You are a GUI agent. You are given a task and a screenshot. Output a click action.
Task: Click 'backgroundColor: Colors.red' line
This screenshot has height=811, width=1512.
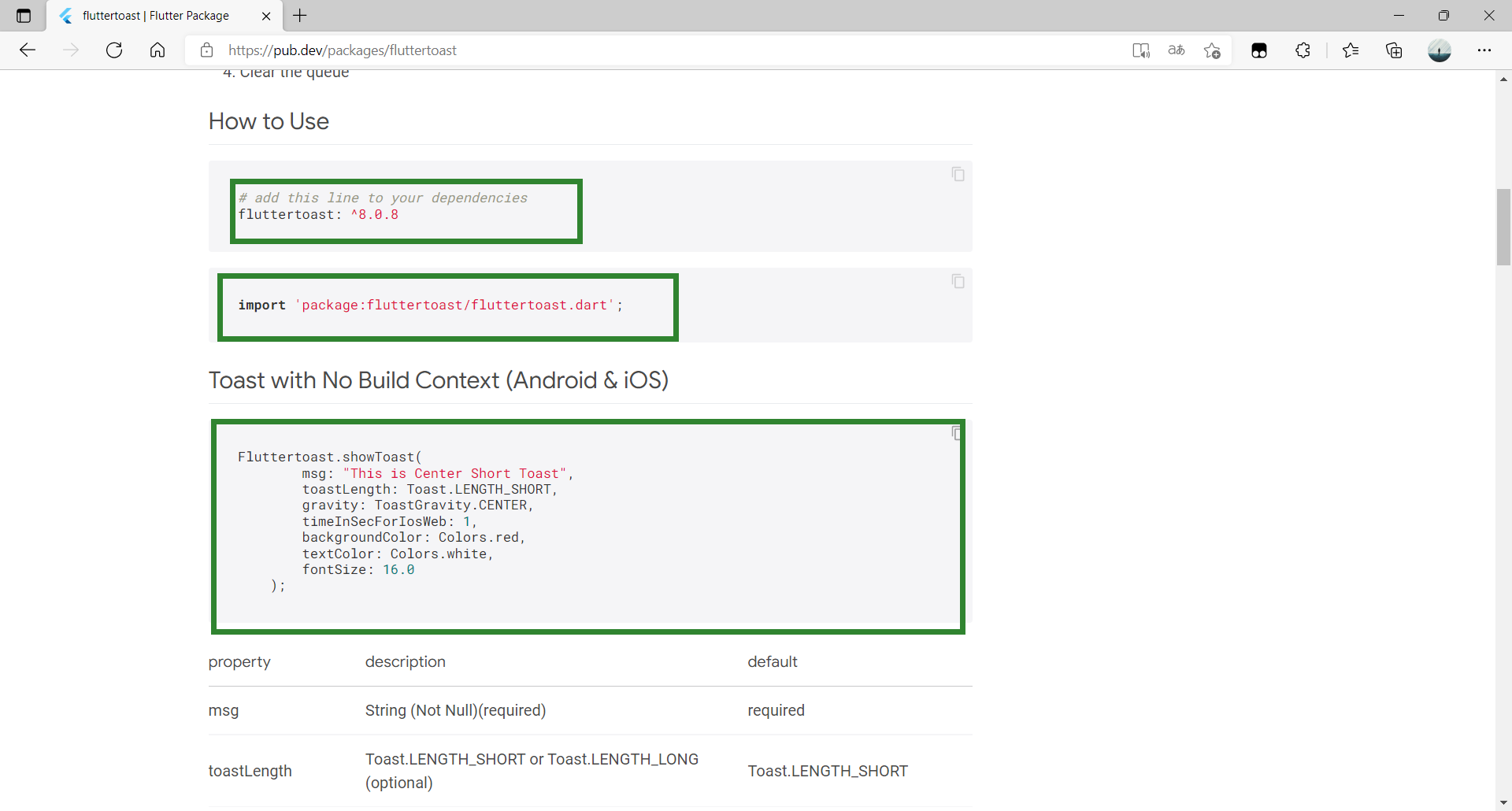tap(413, 538)
